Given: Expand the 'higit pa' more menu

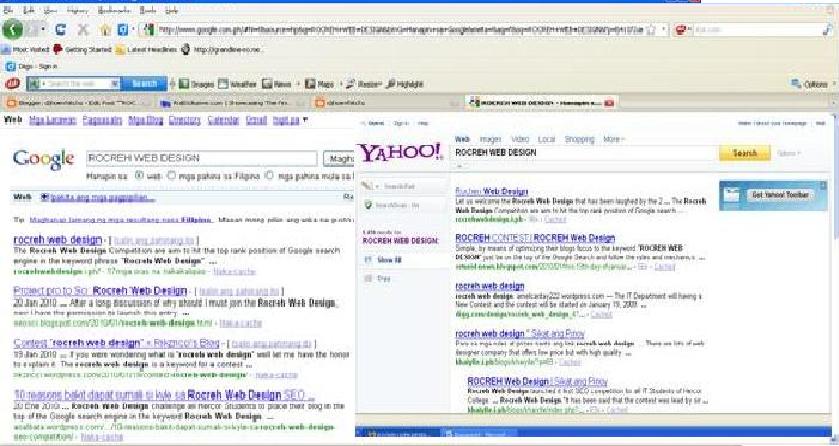Looking at the screenshot, I should point(289,120).
